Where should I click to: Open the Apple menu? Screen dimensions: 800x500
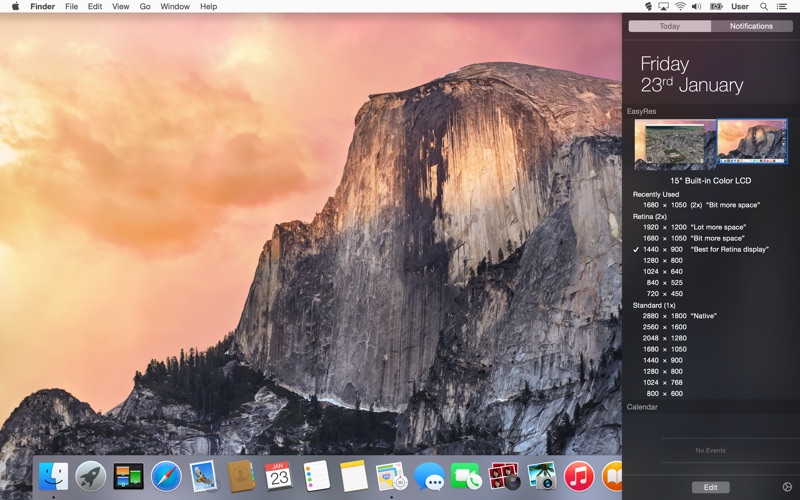tap(15, 6)
